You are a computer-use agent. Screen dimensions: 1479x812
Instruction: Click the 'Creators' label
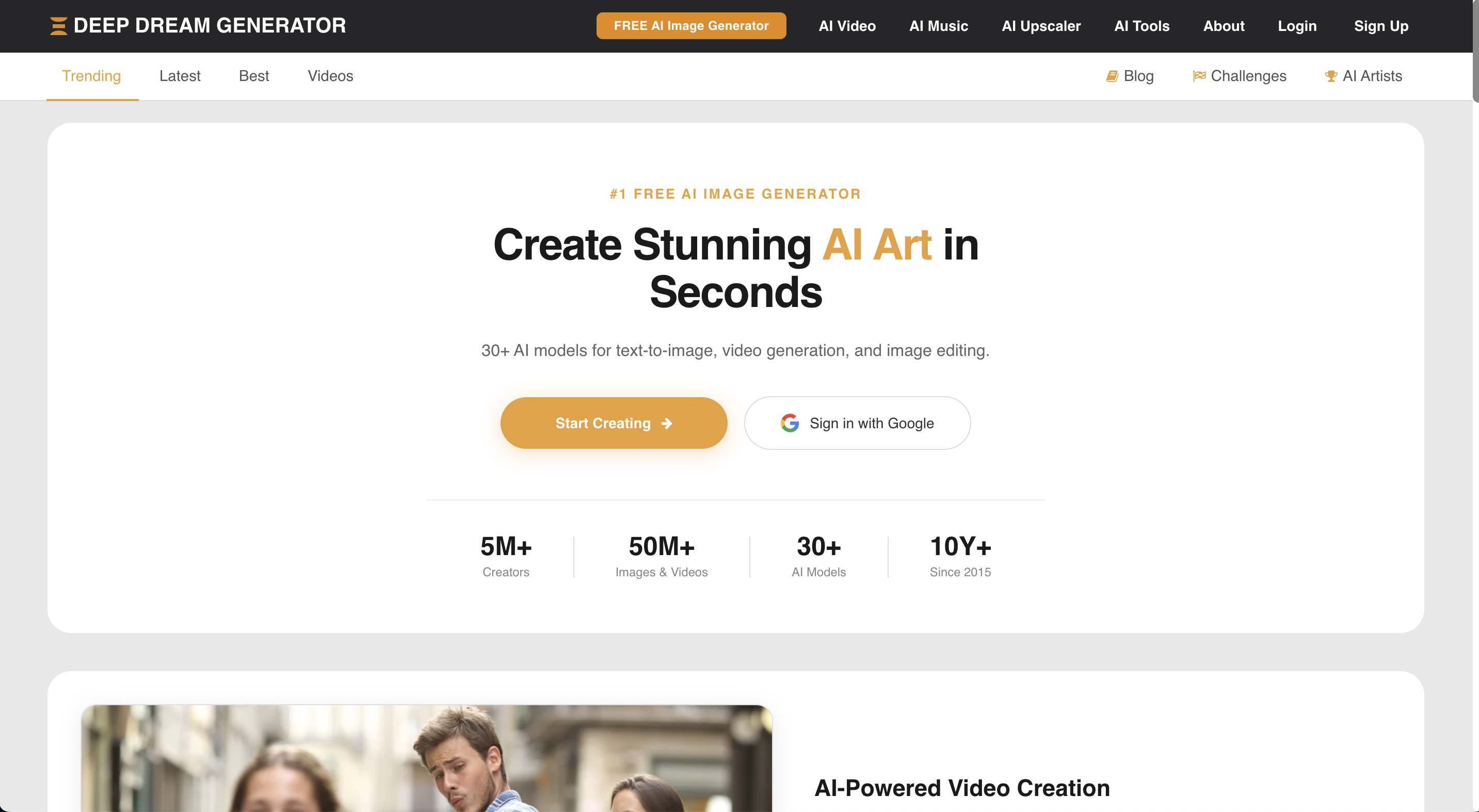(x=506, y=572)
